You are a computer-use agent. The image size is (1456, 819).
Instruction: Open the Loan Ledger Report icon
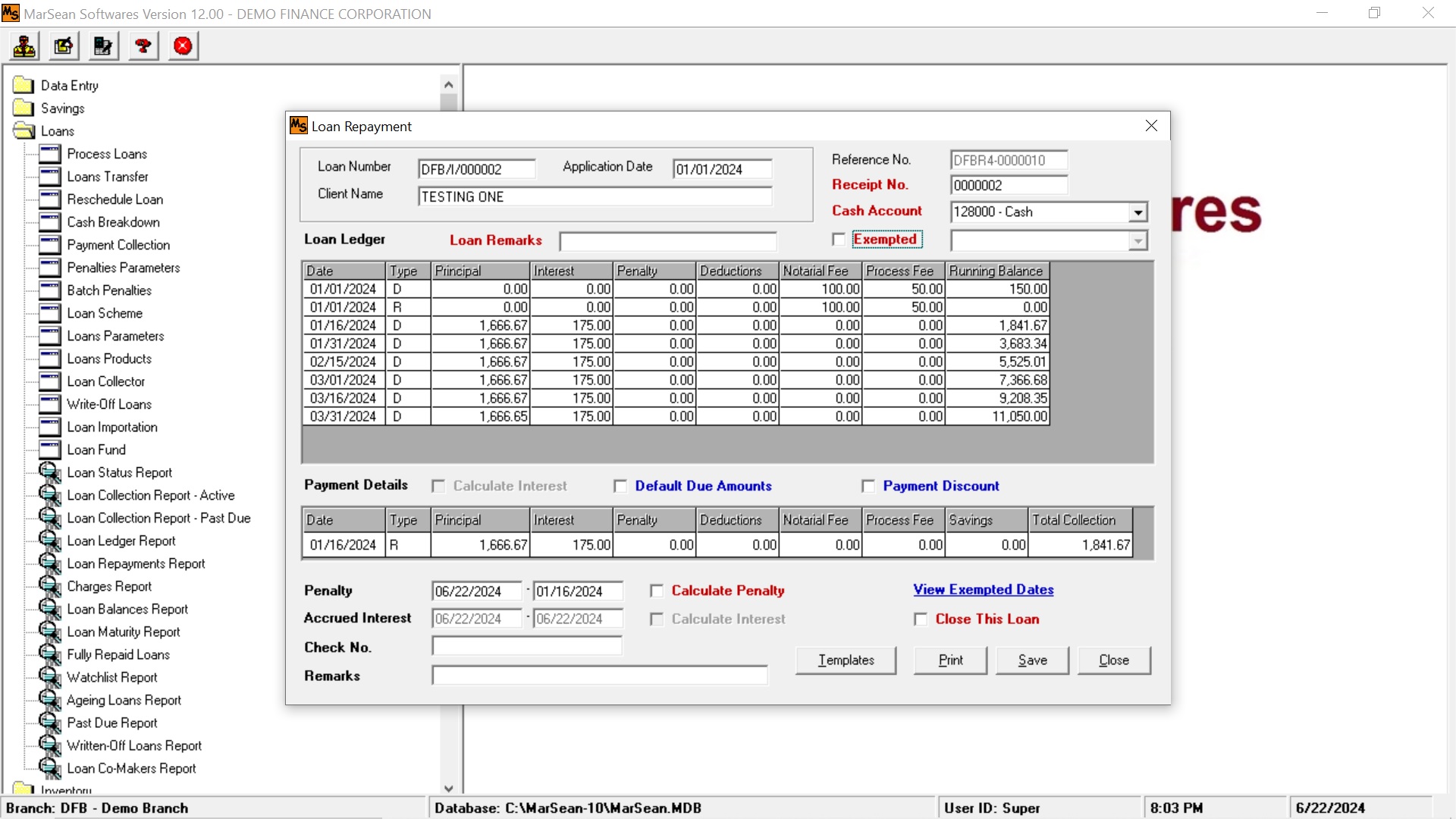click(x=50, y=541)
